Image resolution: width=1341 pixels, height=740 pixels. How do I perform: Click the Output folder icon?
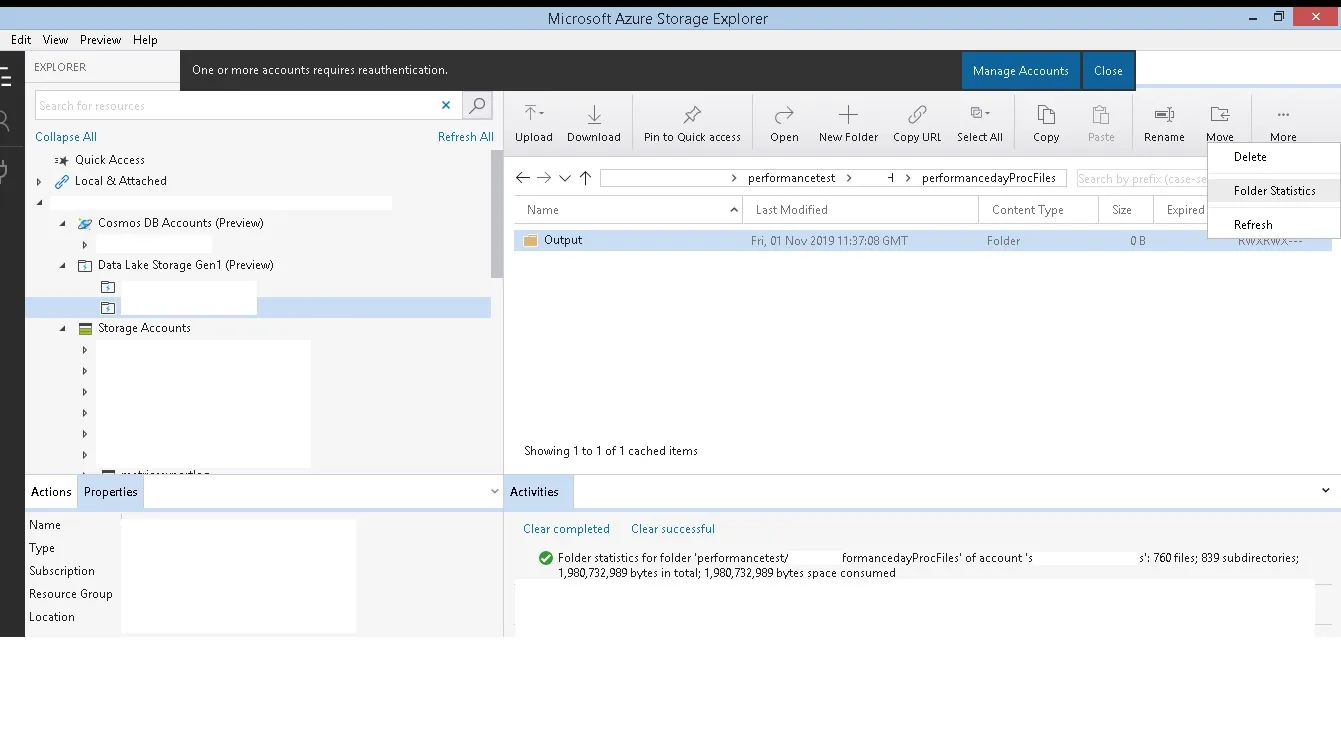(x=531, y=240)
